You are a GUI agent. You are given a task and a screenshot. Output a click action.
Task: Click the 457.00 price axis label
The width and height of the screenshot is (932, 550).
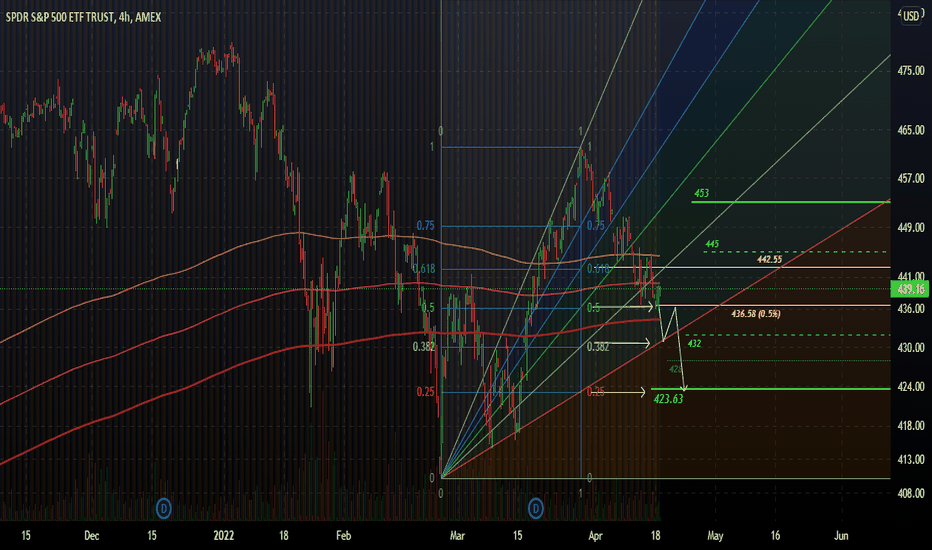(x=911, y=178)
